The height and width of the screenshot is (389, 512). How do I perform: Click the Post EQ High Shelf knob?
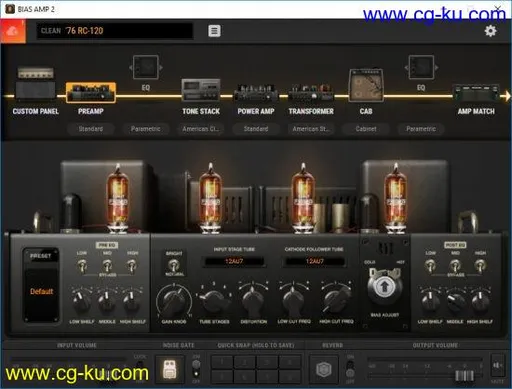coord(480,300)
